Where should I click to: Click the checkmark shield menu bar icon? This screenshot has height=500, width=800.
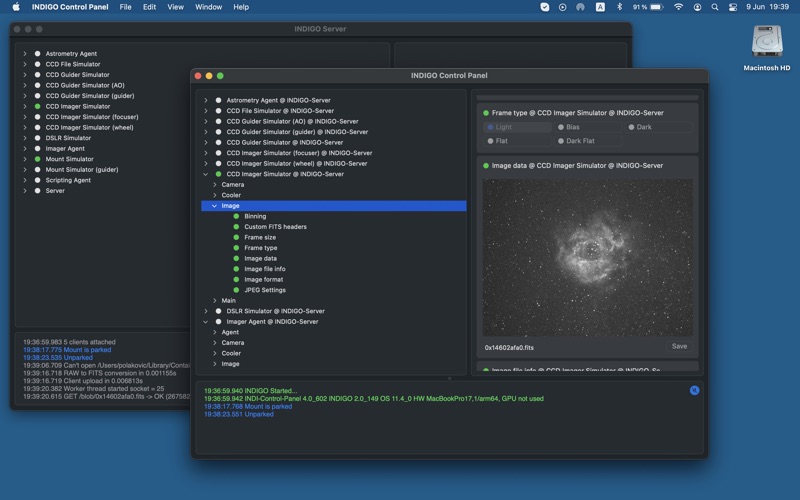point(544,7)
